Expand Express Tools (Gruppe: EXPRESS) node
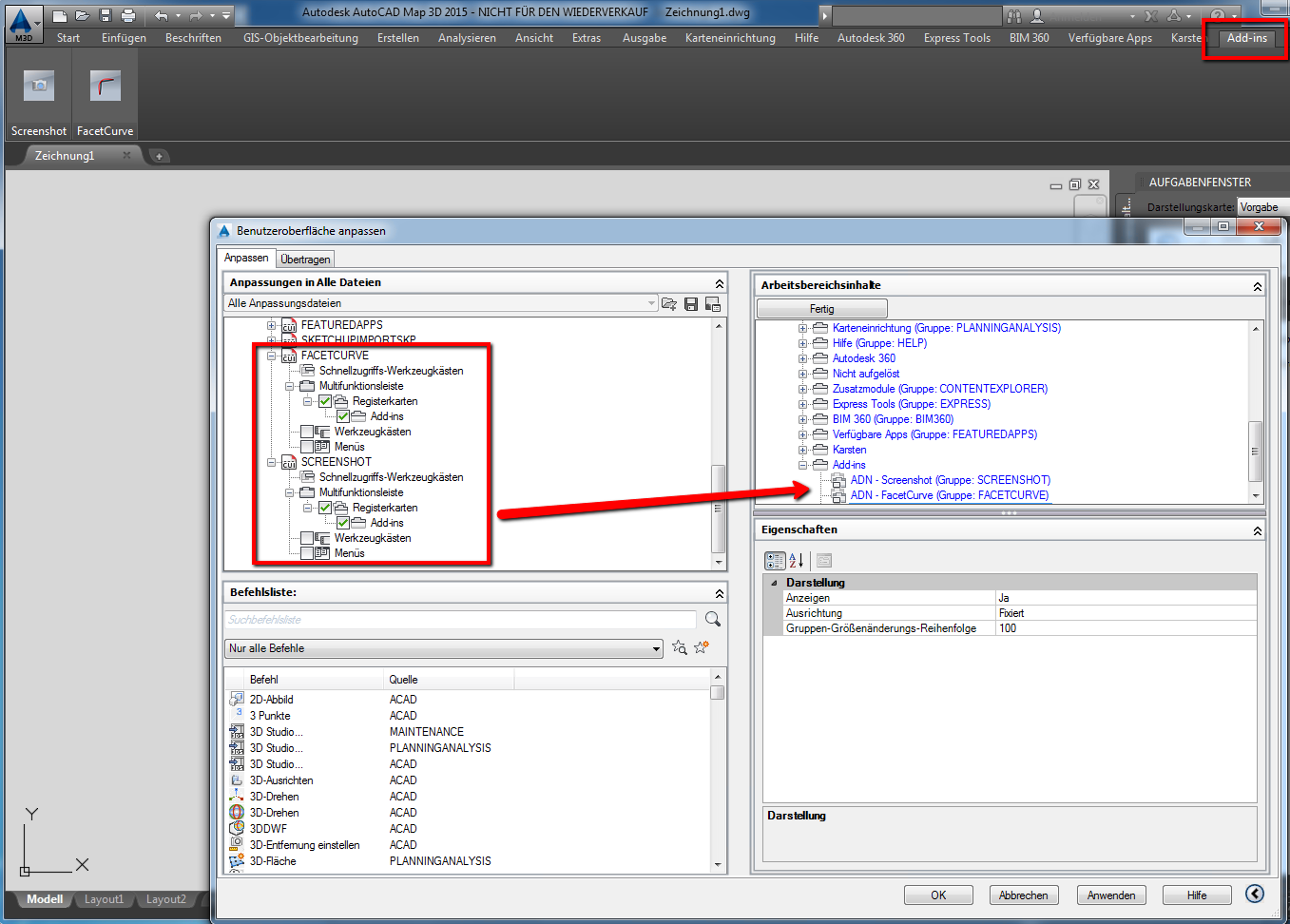The height and width of the screenshot is (924, 1290). click(802, 404)
